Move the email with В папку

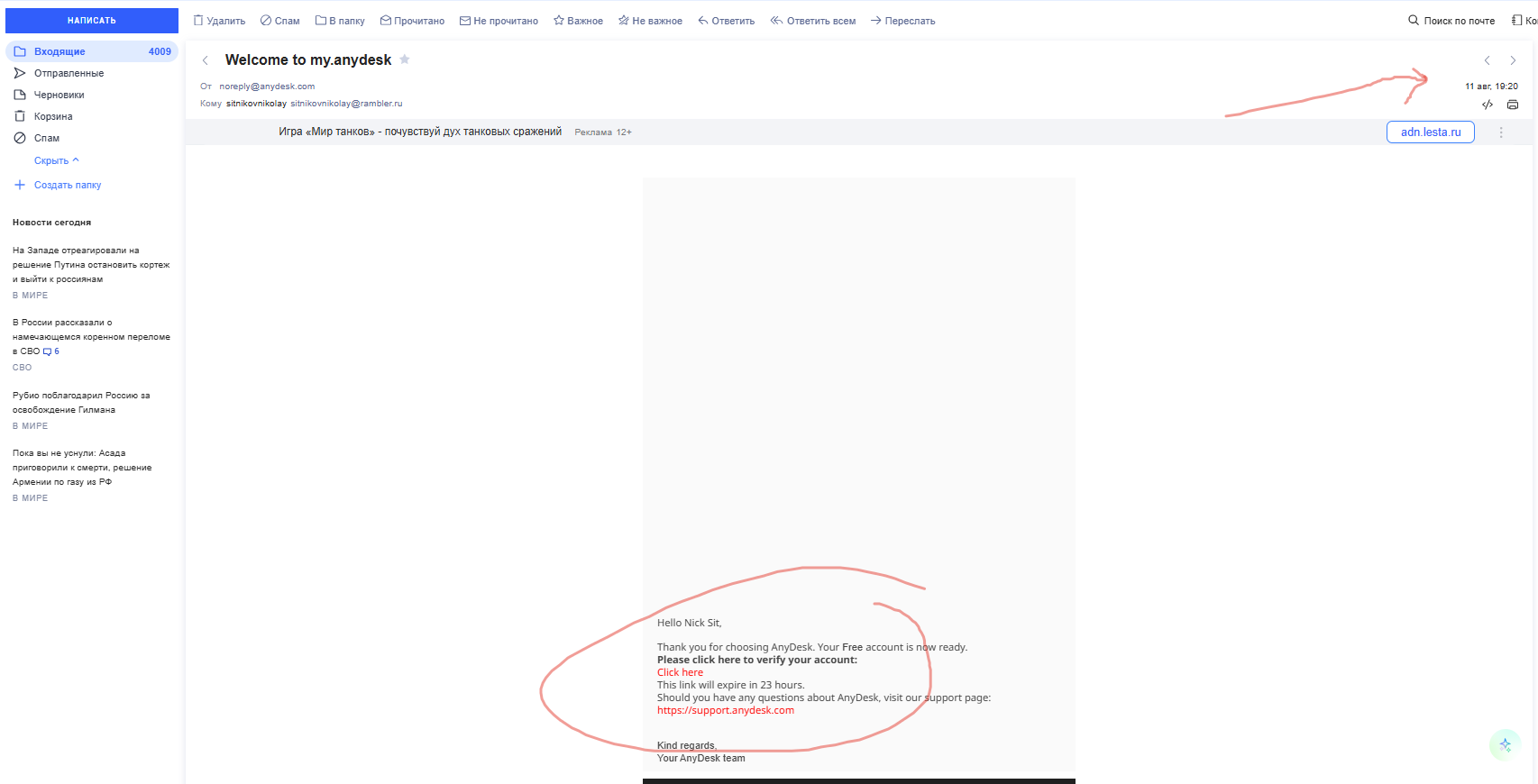[340, 21]
